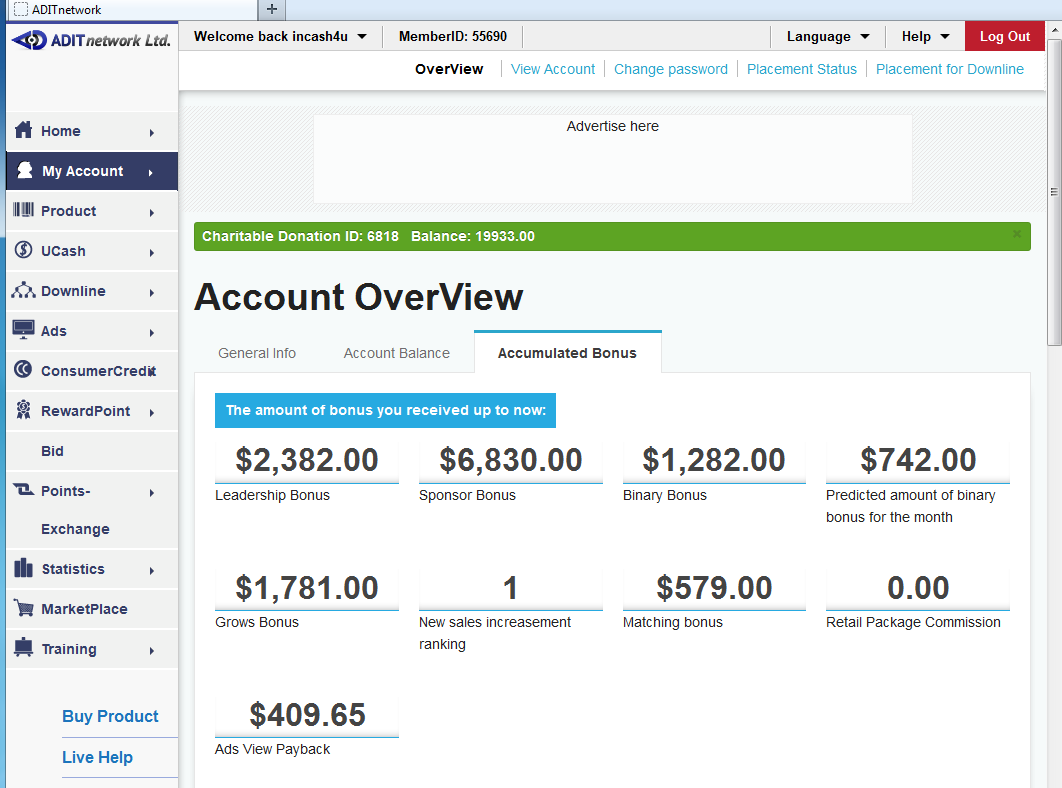Viewport: 1062px width, 788px height.
Task: Click the Downline tree icon
Action: click(x=23, y=290)
